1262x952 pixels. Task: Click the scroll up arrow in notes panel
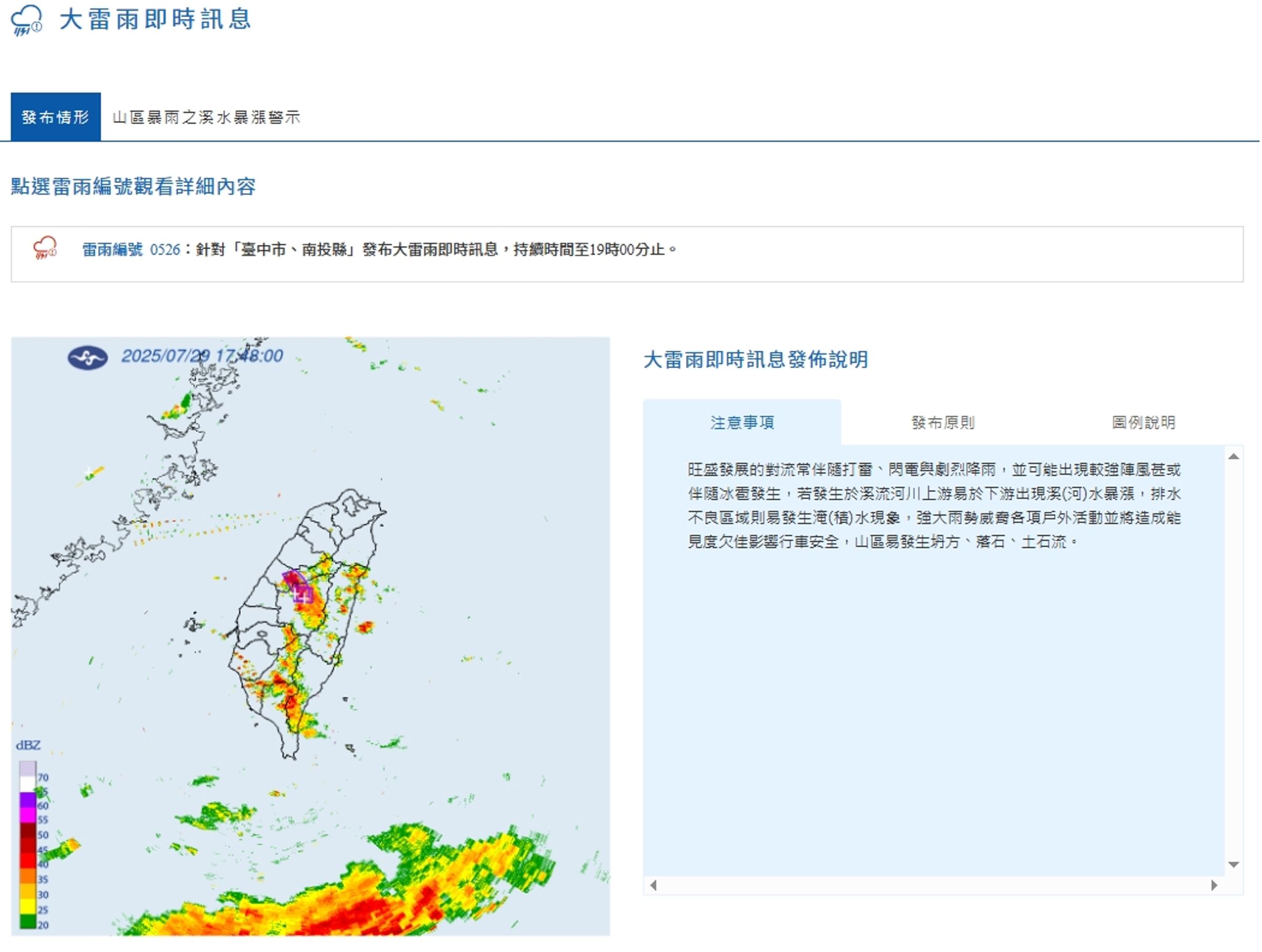[x=1234, y=457]
